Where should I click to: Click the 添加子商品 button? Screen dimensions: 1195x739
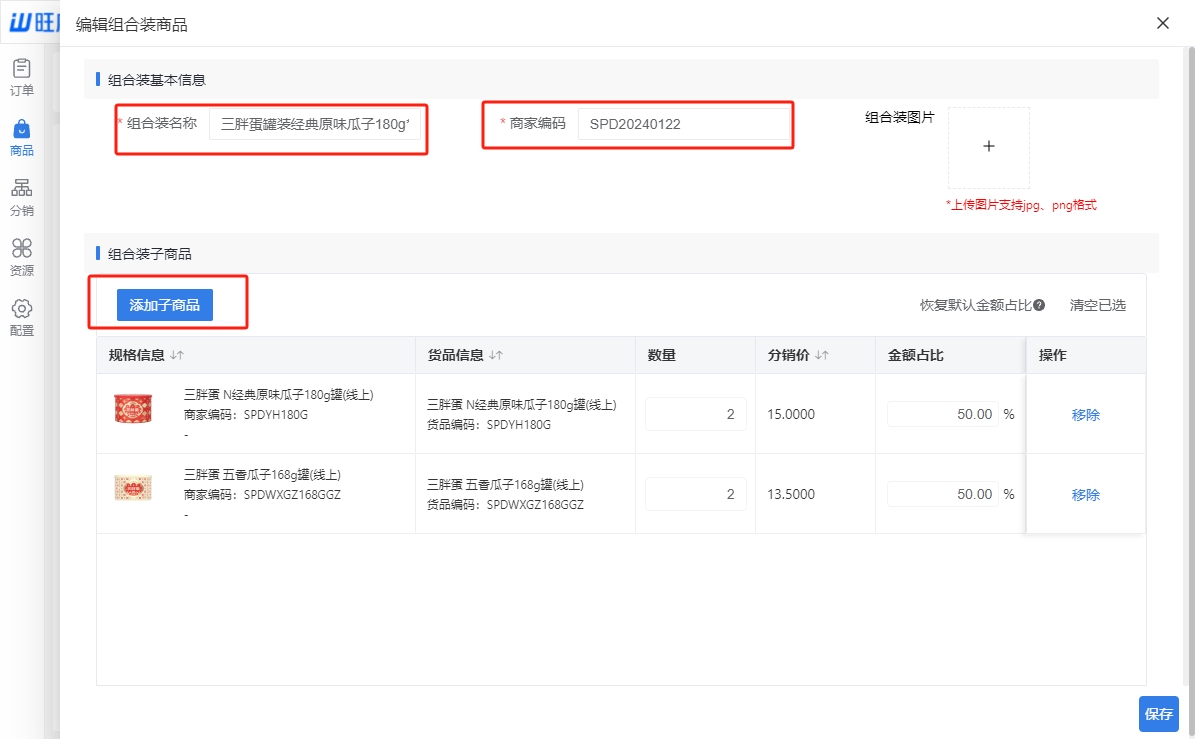[x=165, y=305]
